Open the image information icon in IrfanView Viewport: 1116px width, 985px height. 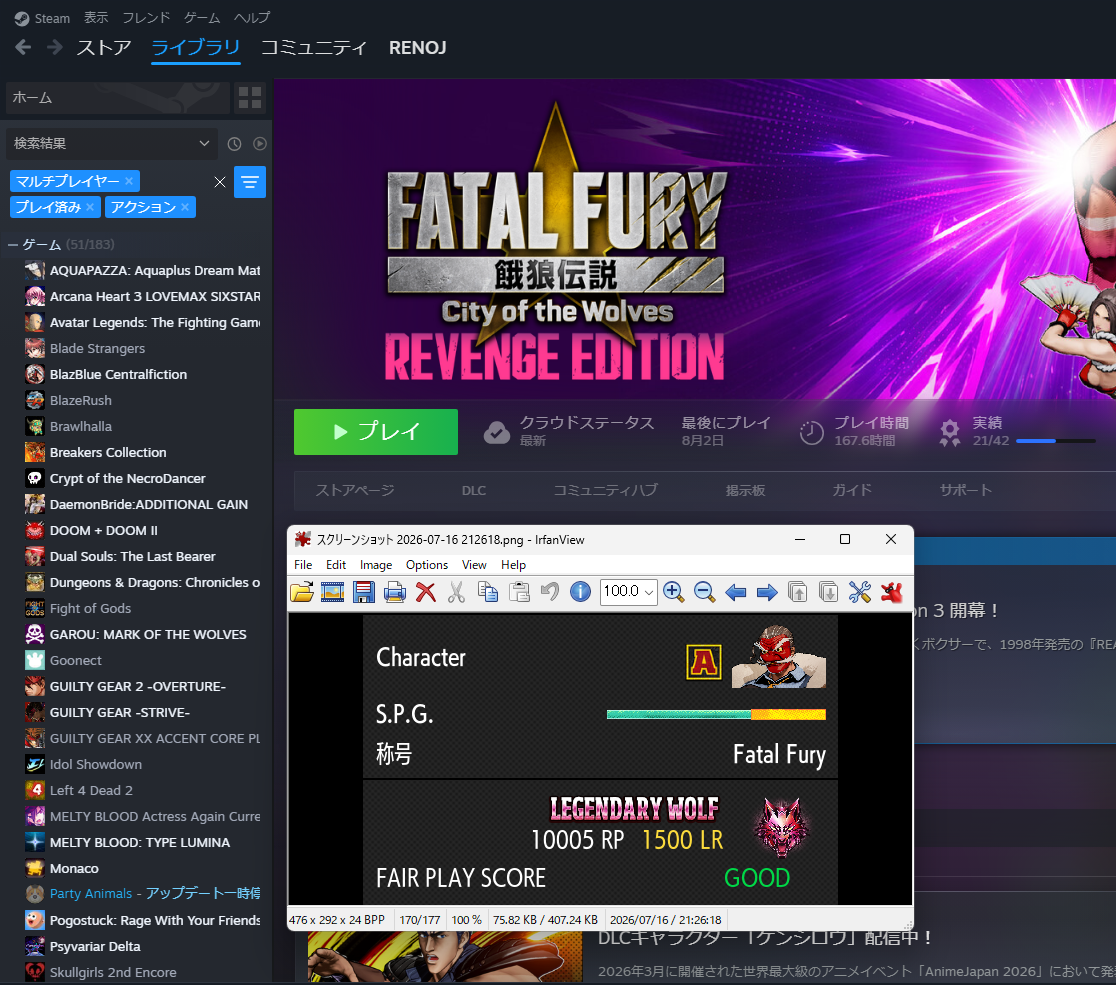580,591
